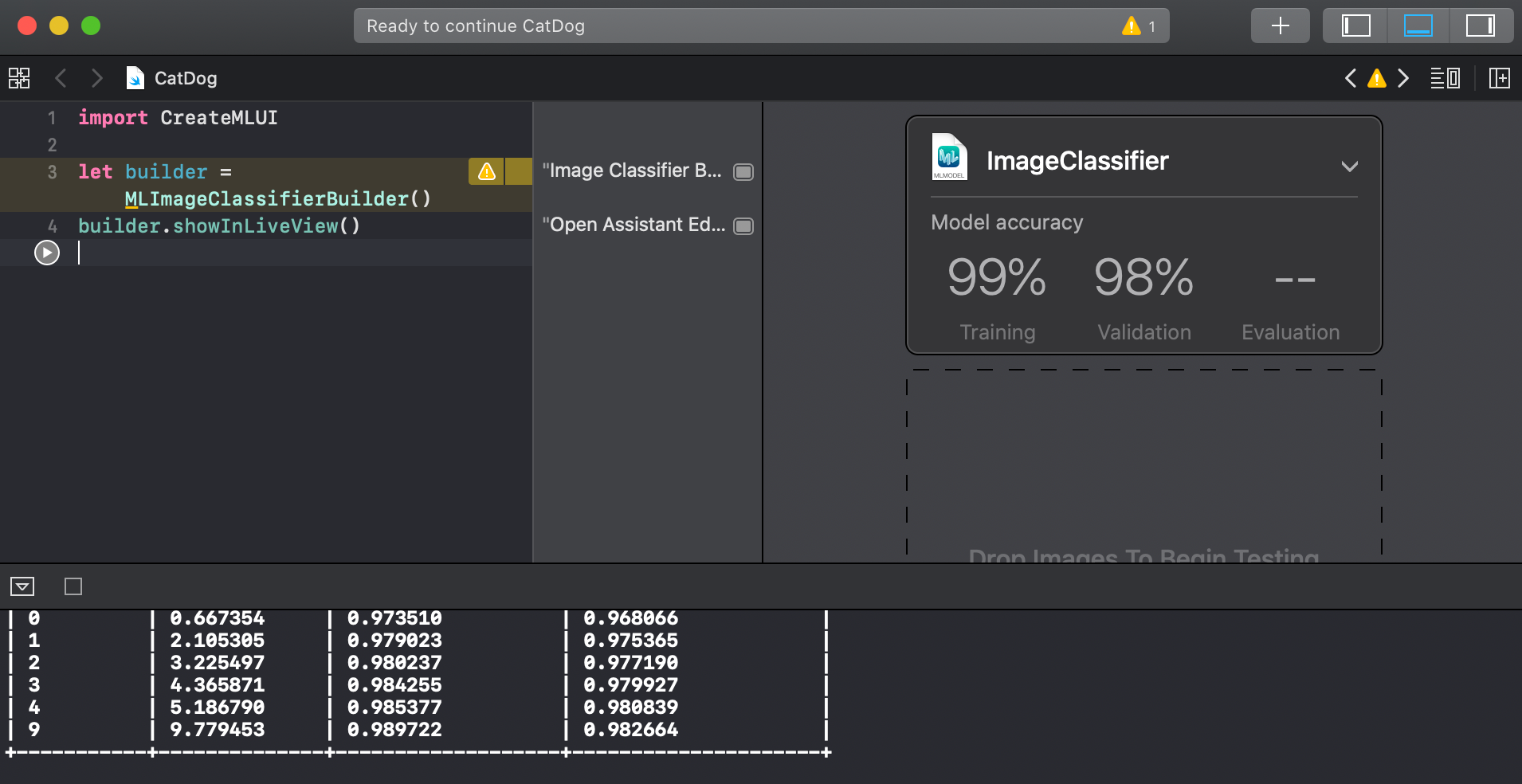
Task: Click the warning icon on line 3
Action: (486, 171)
